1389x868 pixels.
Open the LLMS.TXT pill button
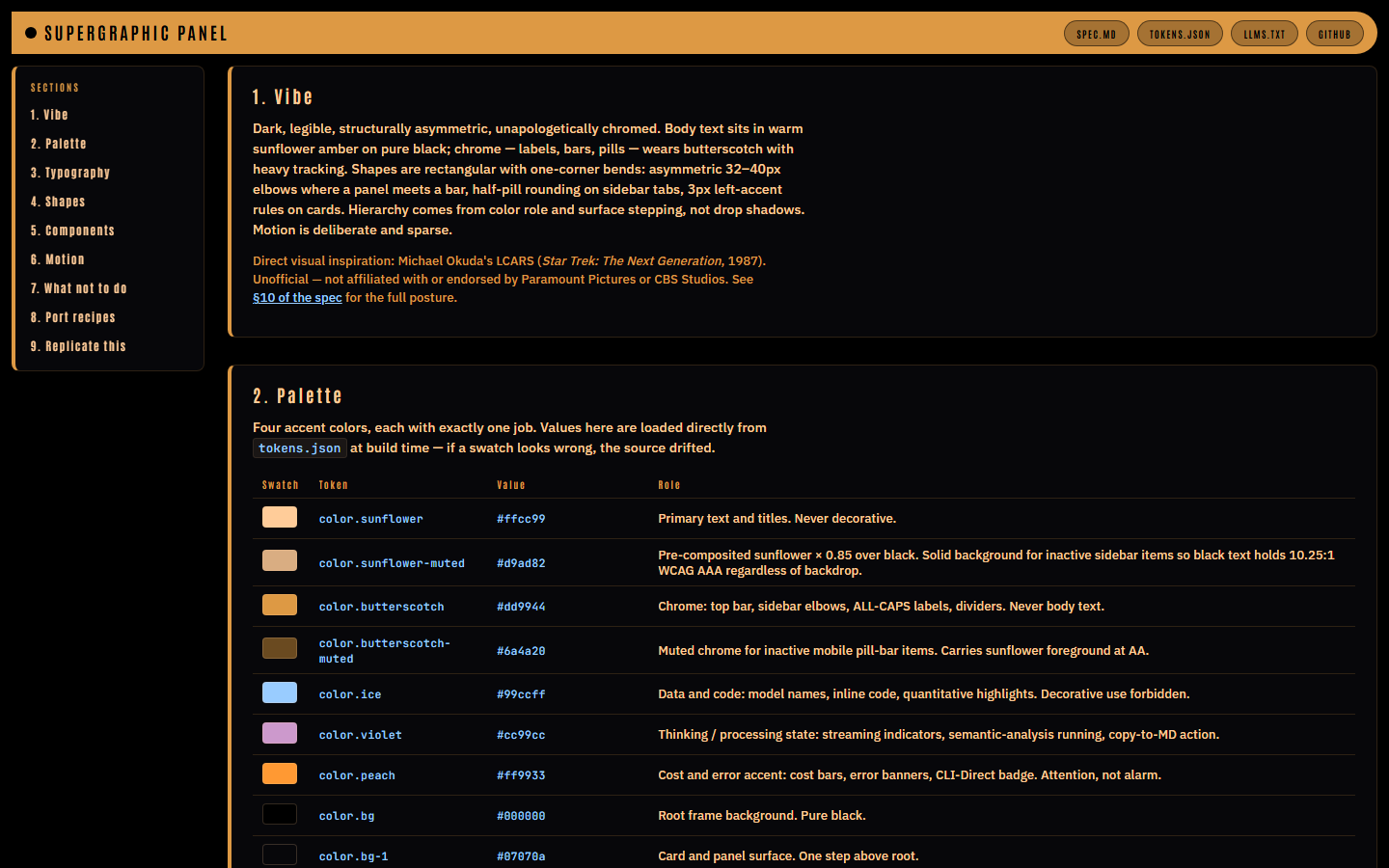pyautogui.click(x=1265, y=34)
